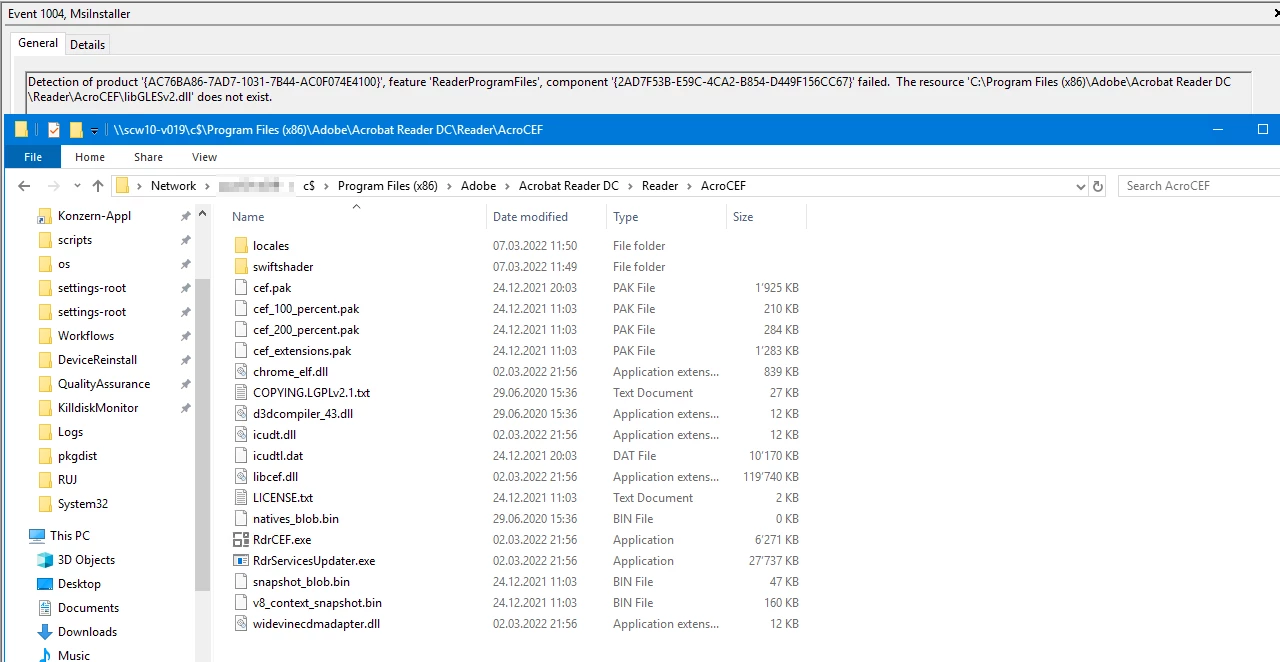Go up one folder level arrow
Screen dimensions: 1280x662
coord(97,186)
